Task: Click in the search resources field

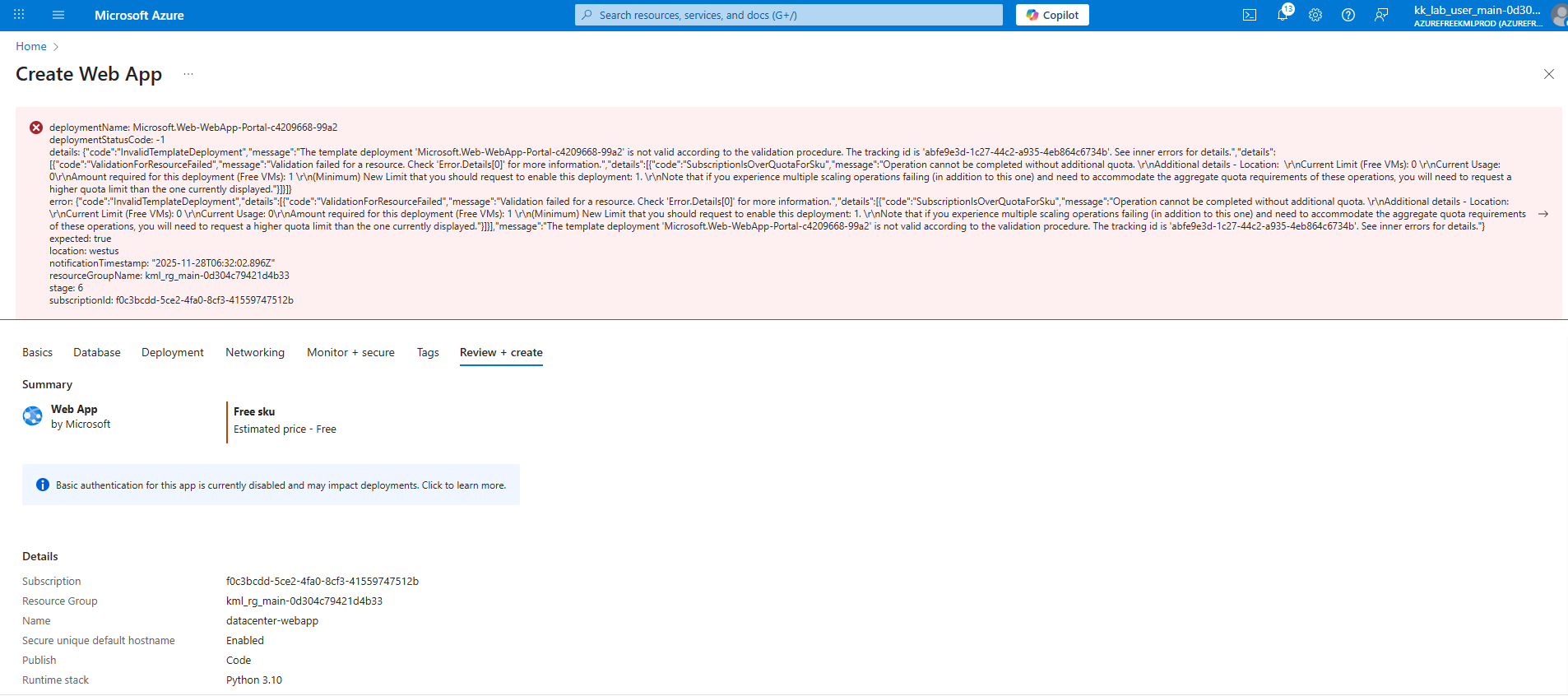Action: [789, 15]
